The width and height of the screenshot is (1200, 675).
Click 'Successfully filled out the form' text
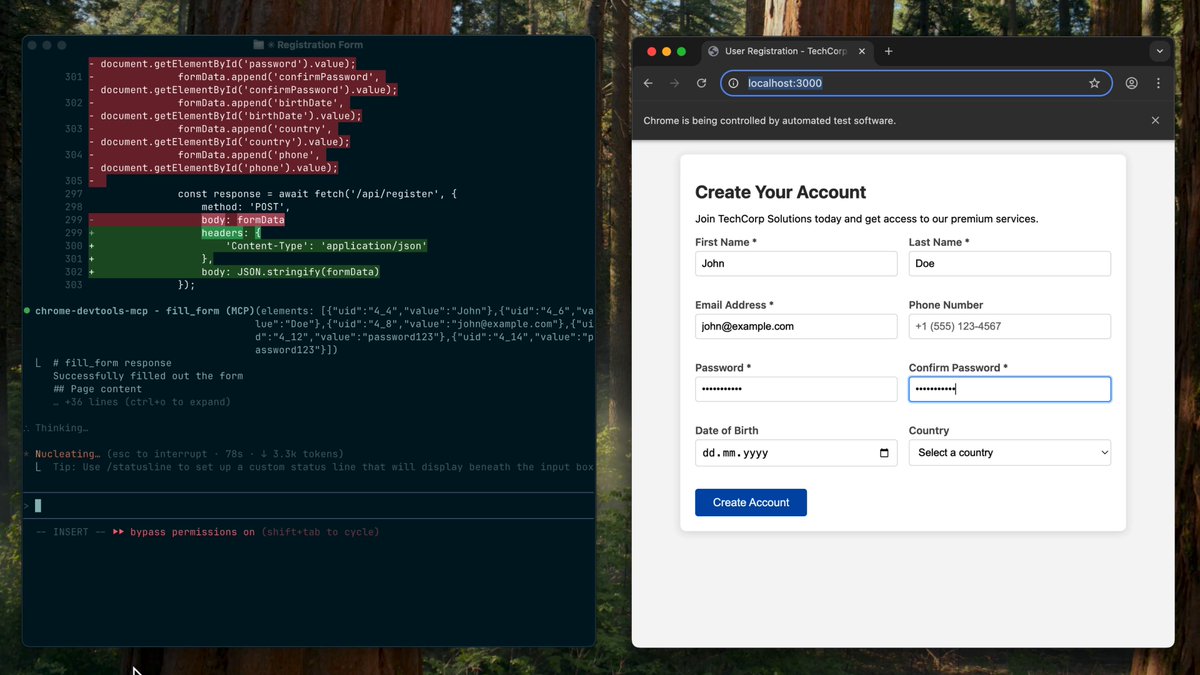click(148, 376)
